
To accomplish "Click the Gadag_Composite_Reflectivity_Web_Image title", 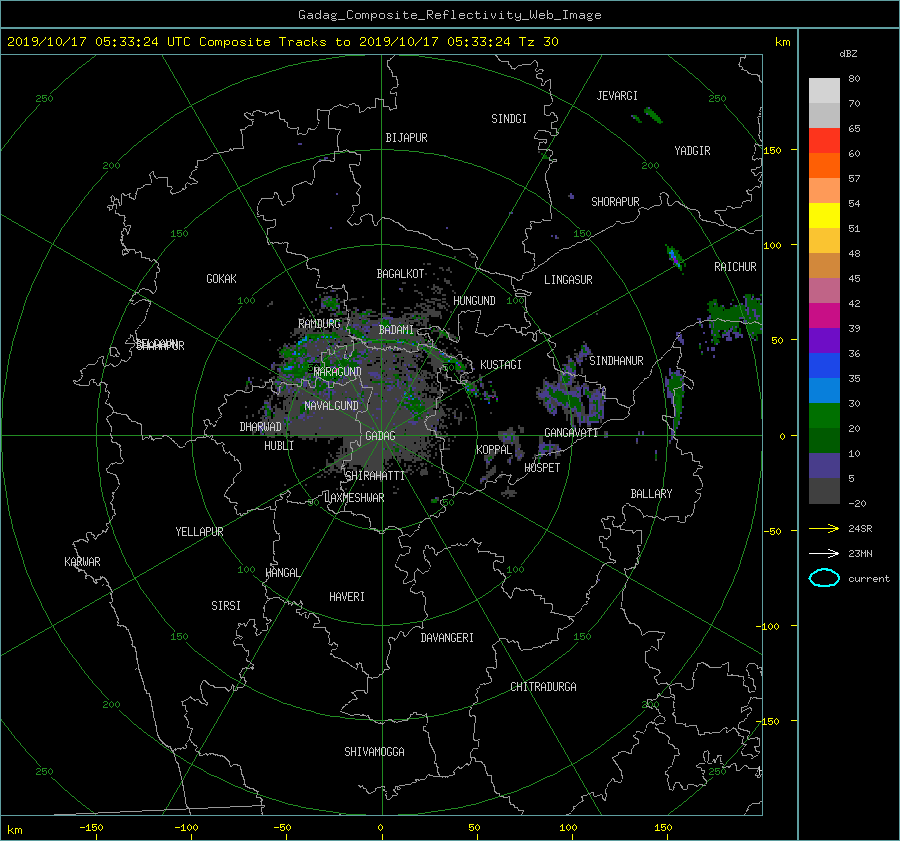I will point(449,15).
